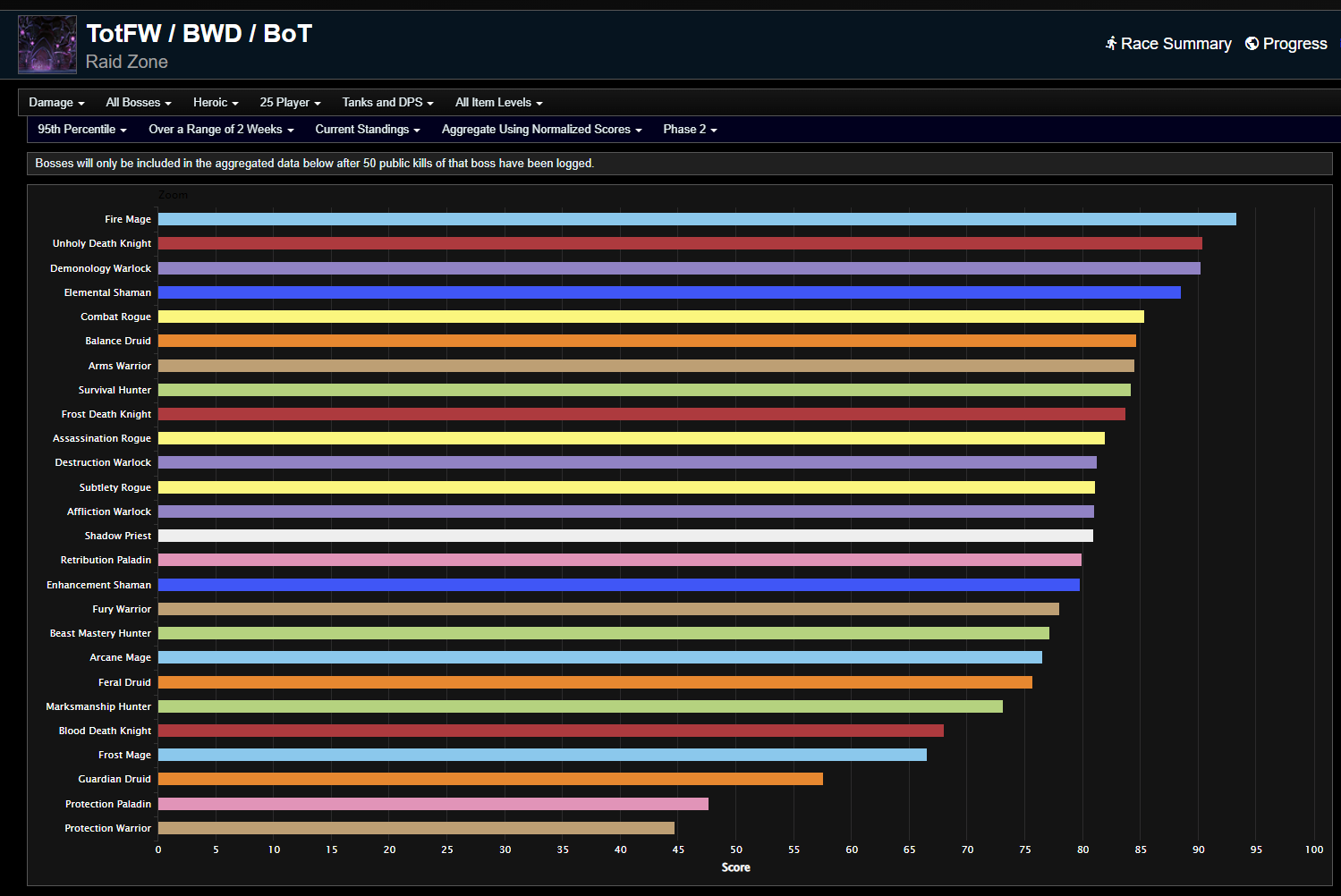Expand the All Bosses dropdown
The height and width of the screenshot is (896, 1341).
(x=138, y=103)
